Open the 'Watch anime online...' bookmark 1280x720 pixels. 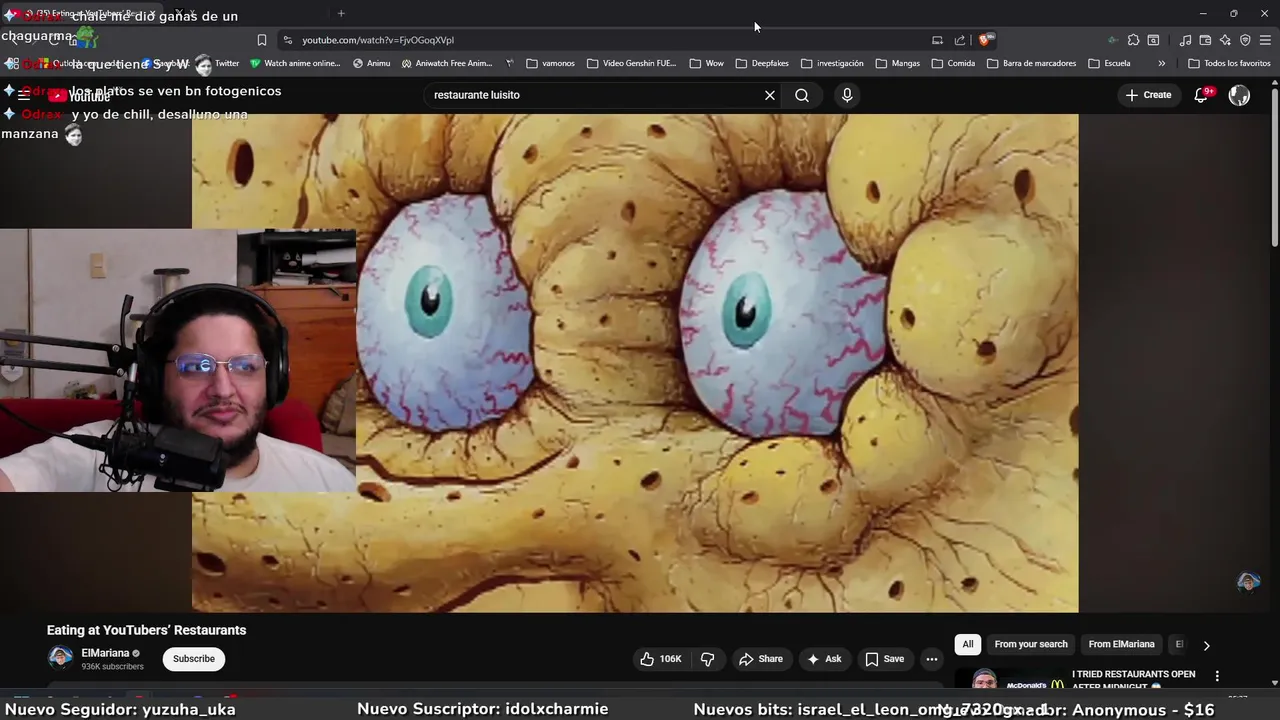(295, 63)
